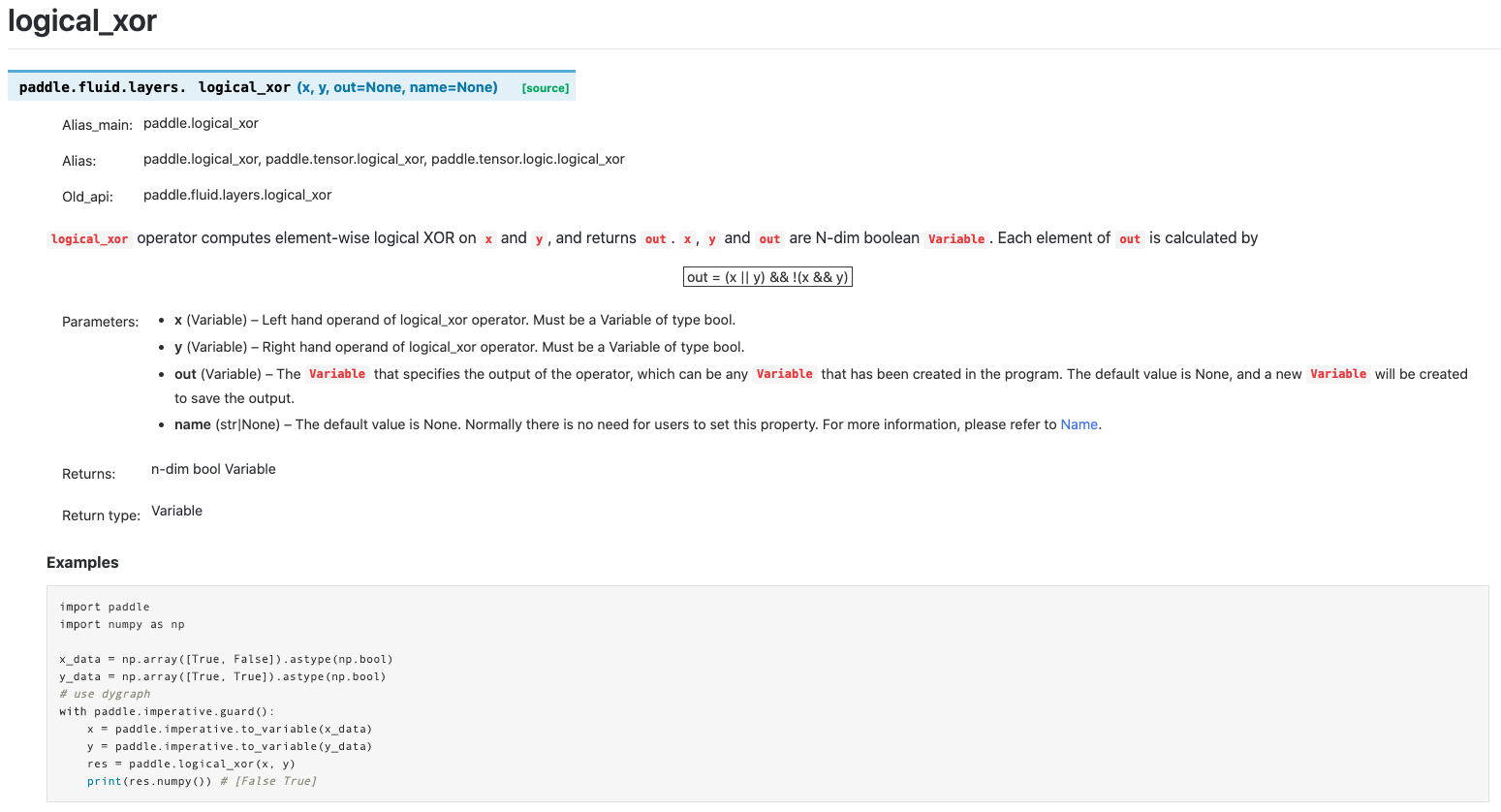Viewport: 1501px width, 812px height.
Task: Click the red Variable literal after 'a new'
Action: click(1338, 374)
